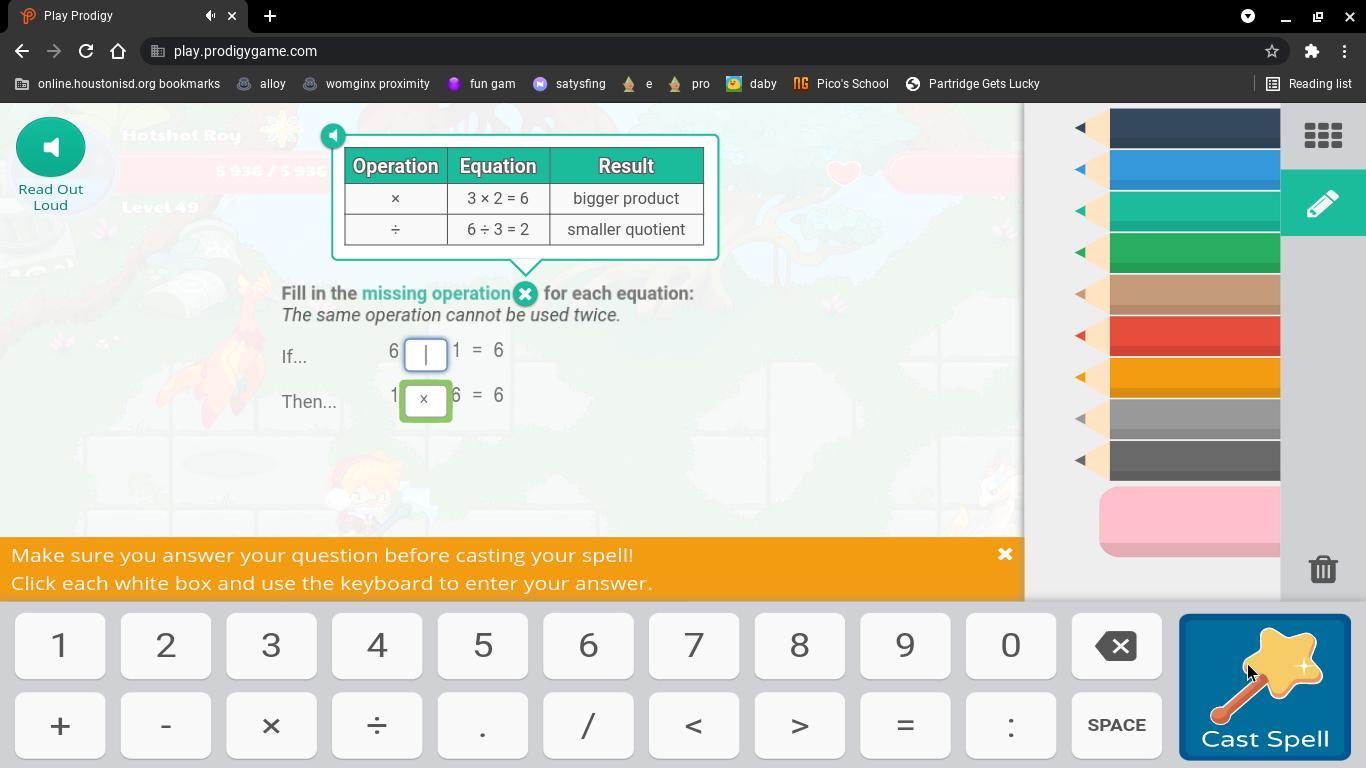Open the Extensions puzzle menu
The height and width of the screenshot is (768, 1366).
tap(1312, 51)
